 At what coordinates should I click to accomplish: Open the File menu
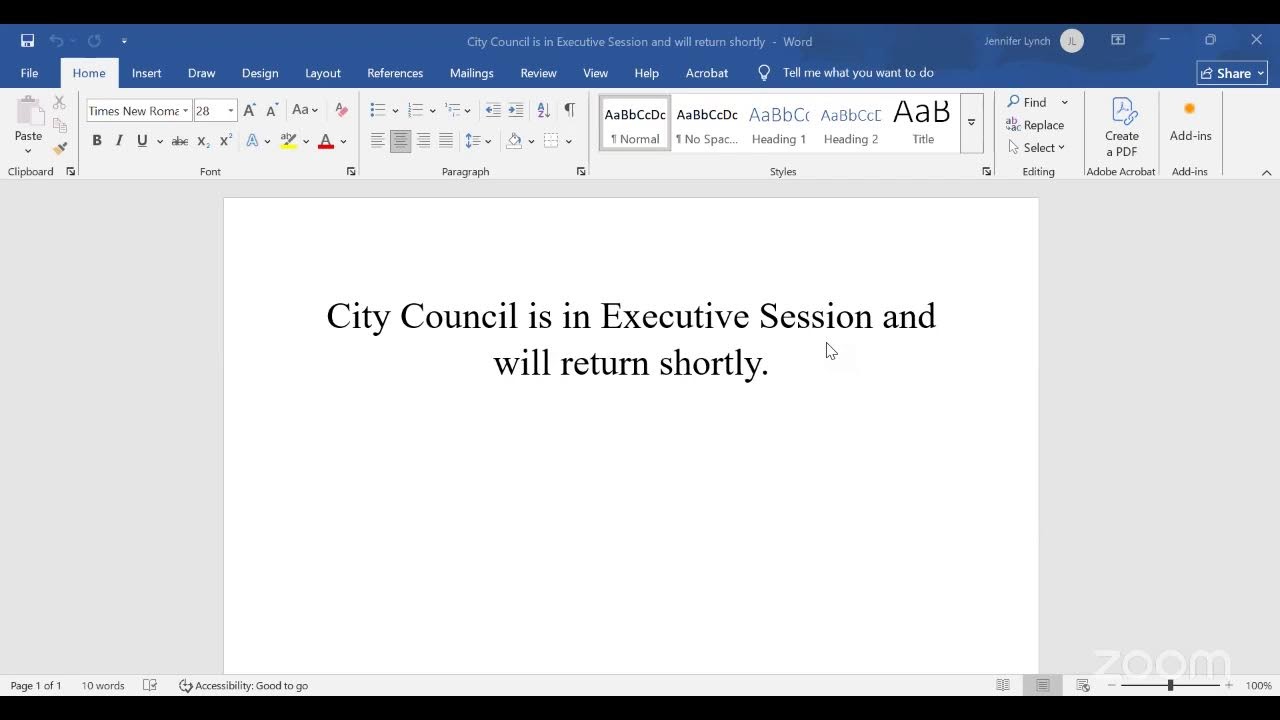click(x=30, y=73)
